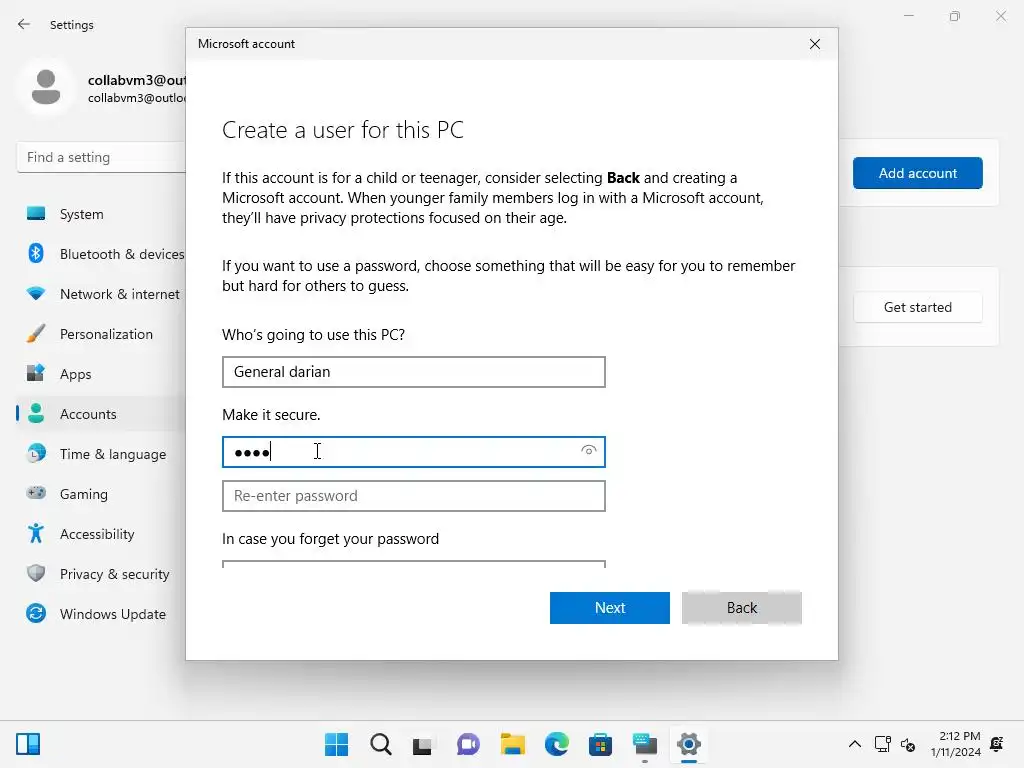This screenshot has height=768, width=1024.
Task: Select the Bluetooth & devices text label
Action: click(122, 254)
